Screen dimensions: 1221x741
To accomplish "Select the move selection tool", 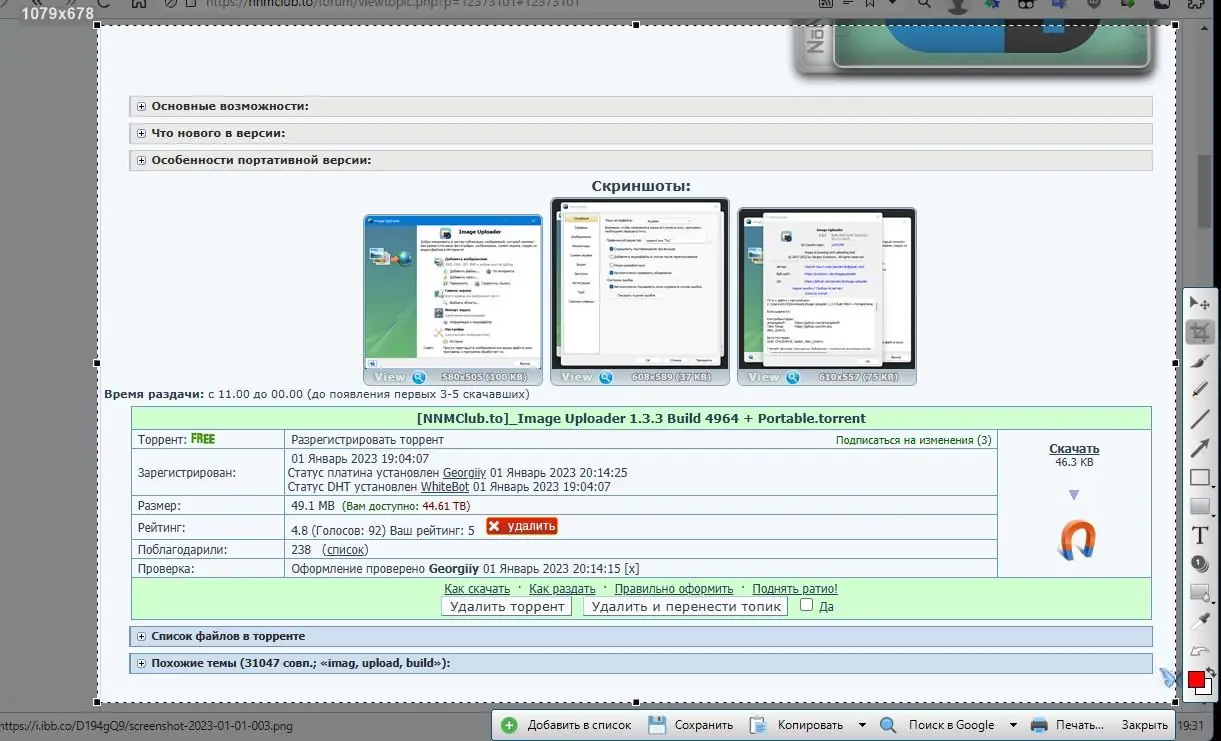I will click(x=1200, y=303).
